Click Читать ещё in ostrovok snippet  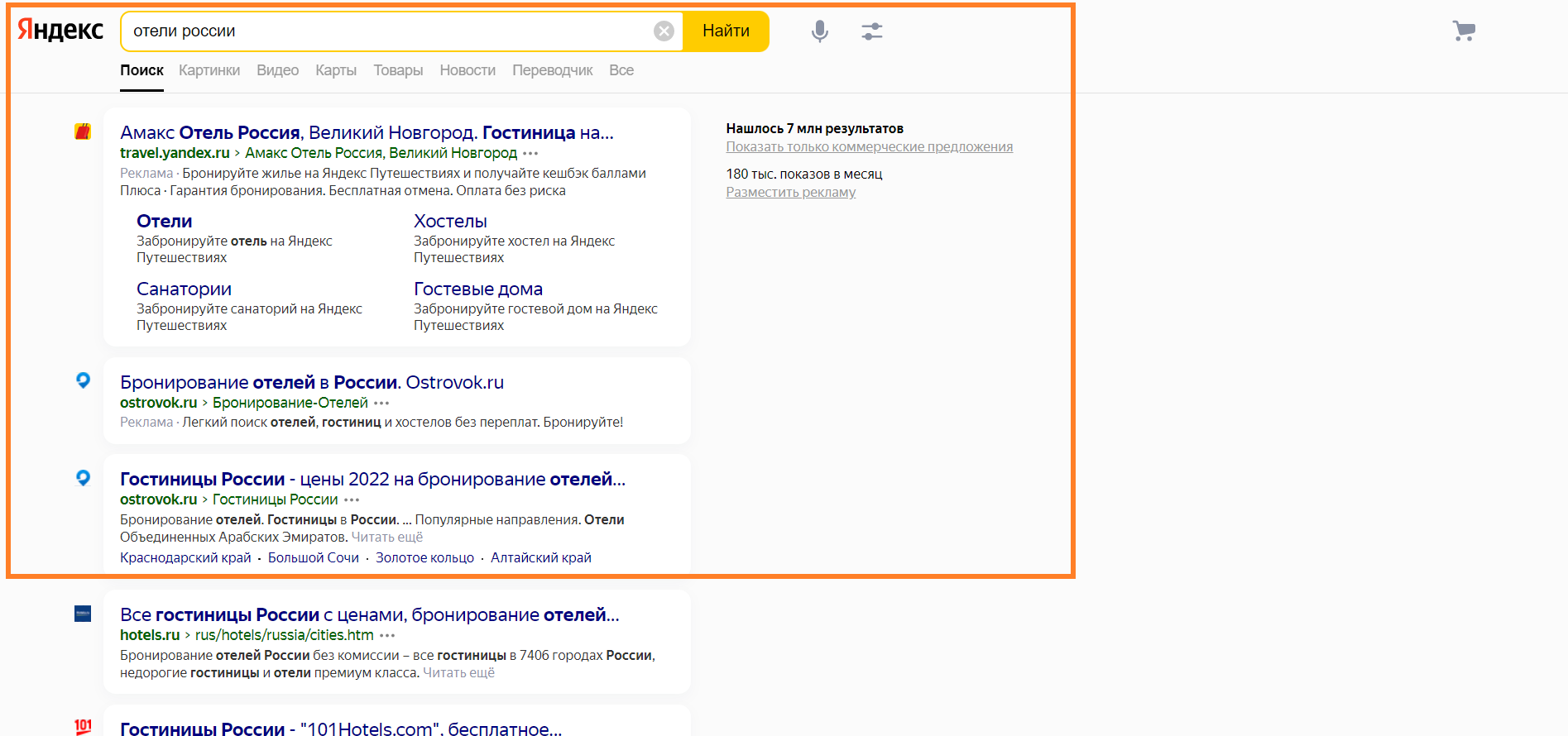(387, 537)
